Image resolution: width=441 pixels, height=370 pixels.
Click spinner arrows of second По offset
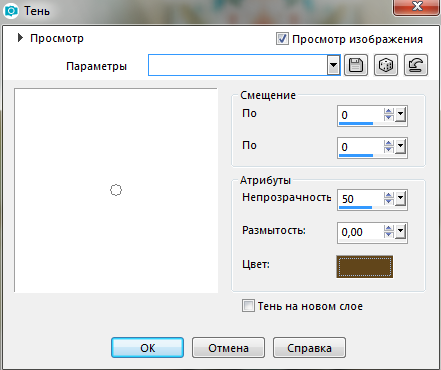pyautogui.click(x=389, y=146)
